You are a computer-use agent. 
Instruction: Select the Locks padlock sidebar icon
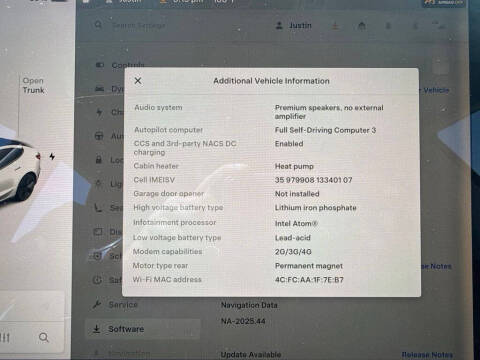click(99, 160)
